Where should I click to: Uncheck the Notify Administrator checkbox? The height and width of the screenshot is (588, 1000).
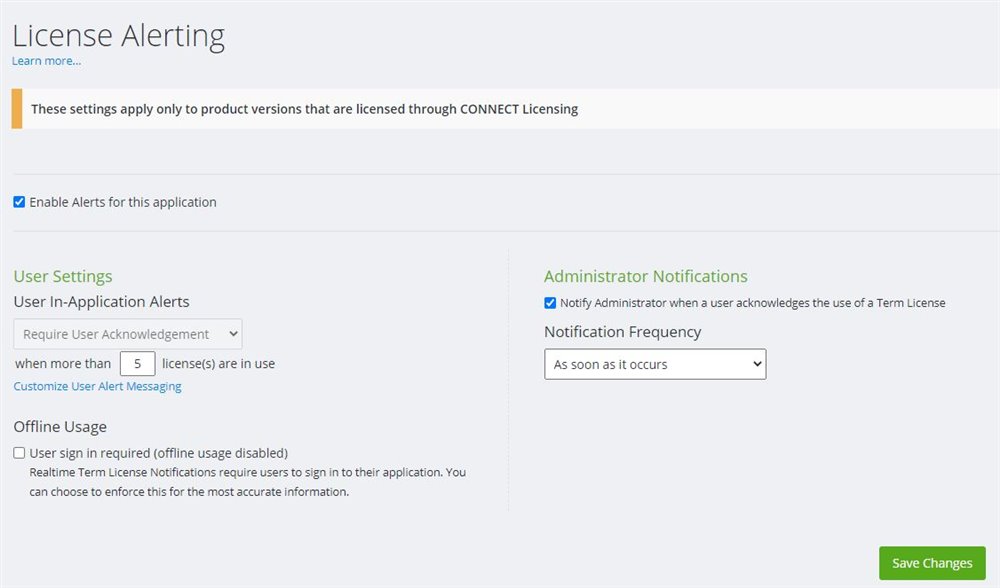tap(550, 303)
